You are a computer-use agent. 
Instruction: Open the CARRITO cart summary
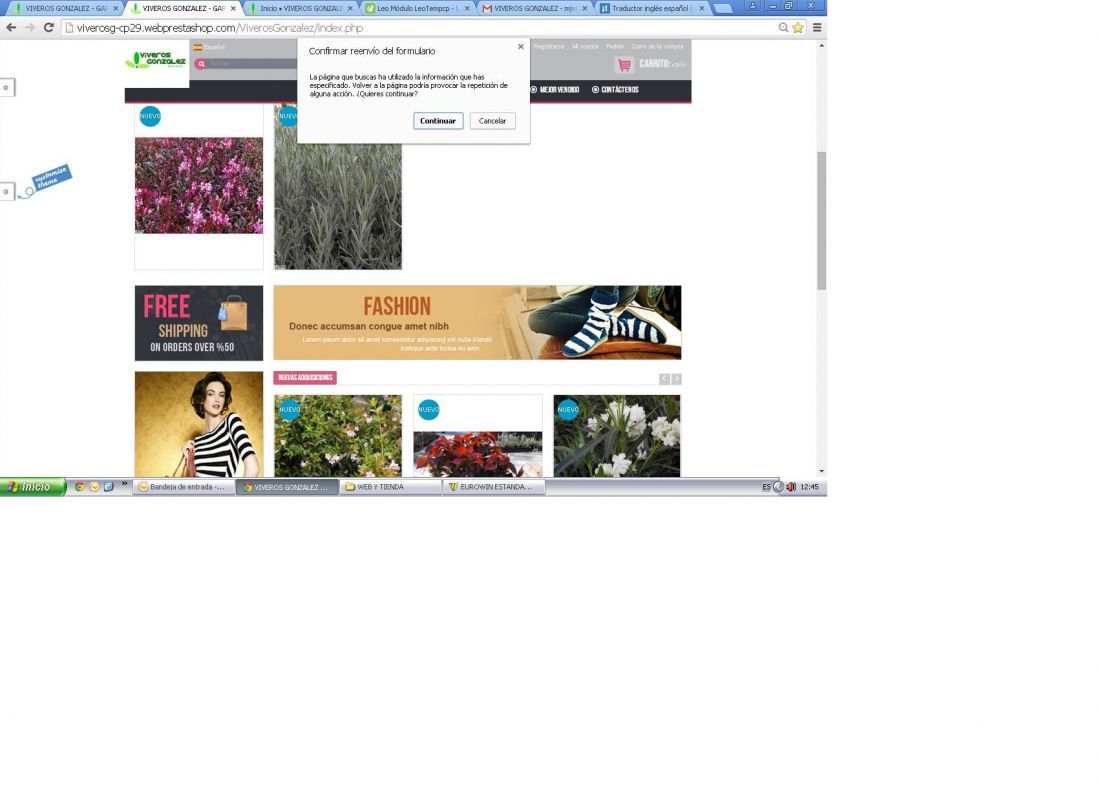pyautogui.click(x=662, y=64)
